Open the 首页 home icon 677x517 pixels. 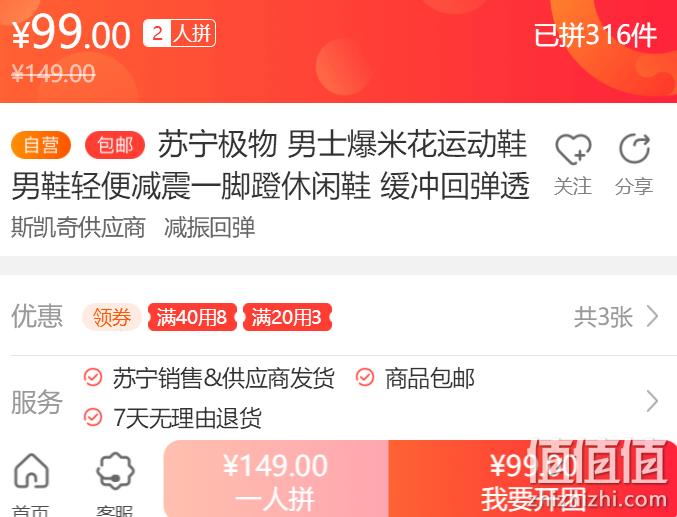pos(31,471)
